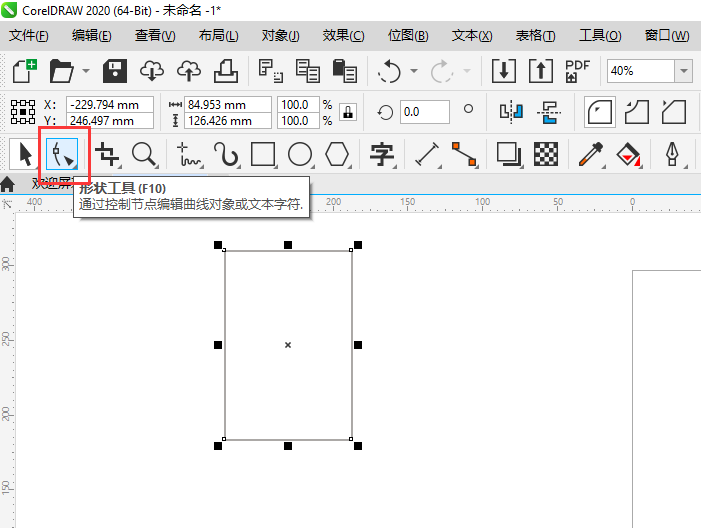This screenshot has height=528, width=701.
Task: Click the width field showing 84.953 mm
Action: coord(228,105)
